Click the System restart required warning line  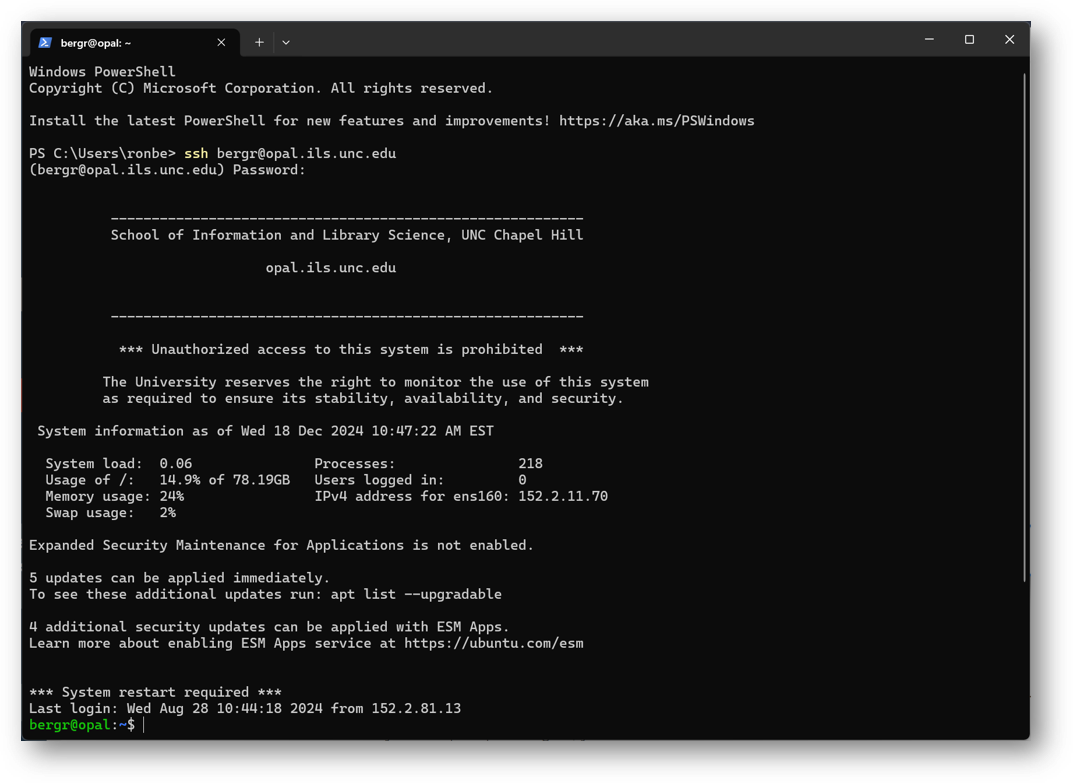pos(156,691)
